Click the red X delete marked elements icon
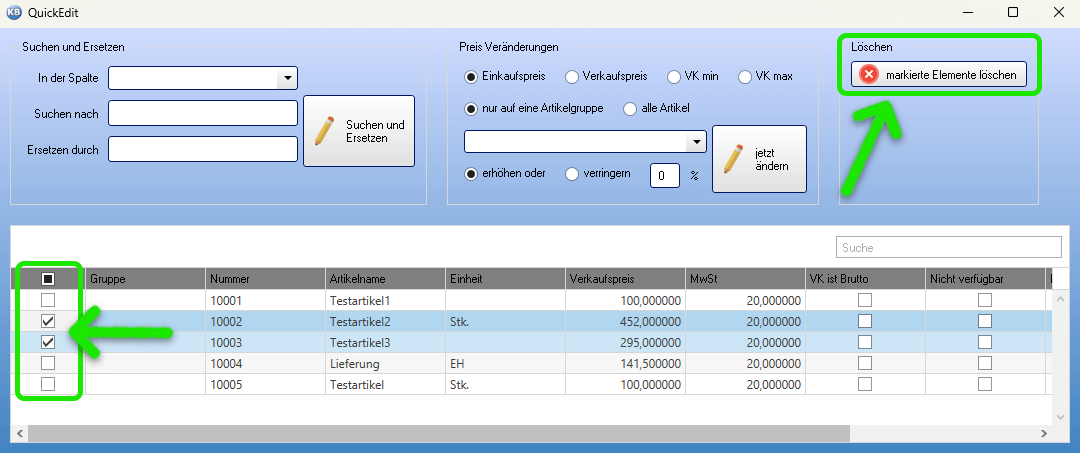 (869, 74)
